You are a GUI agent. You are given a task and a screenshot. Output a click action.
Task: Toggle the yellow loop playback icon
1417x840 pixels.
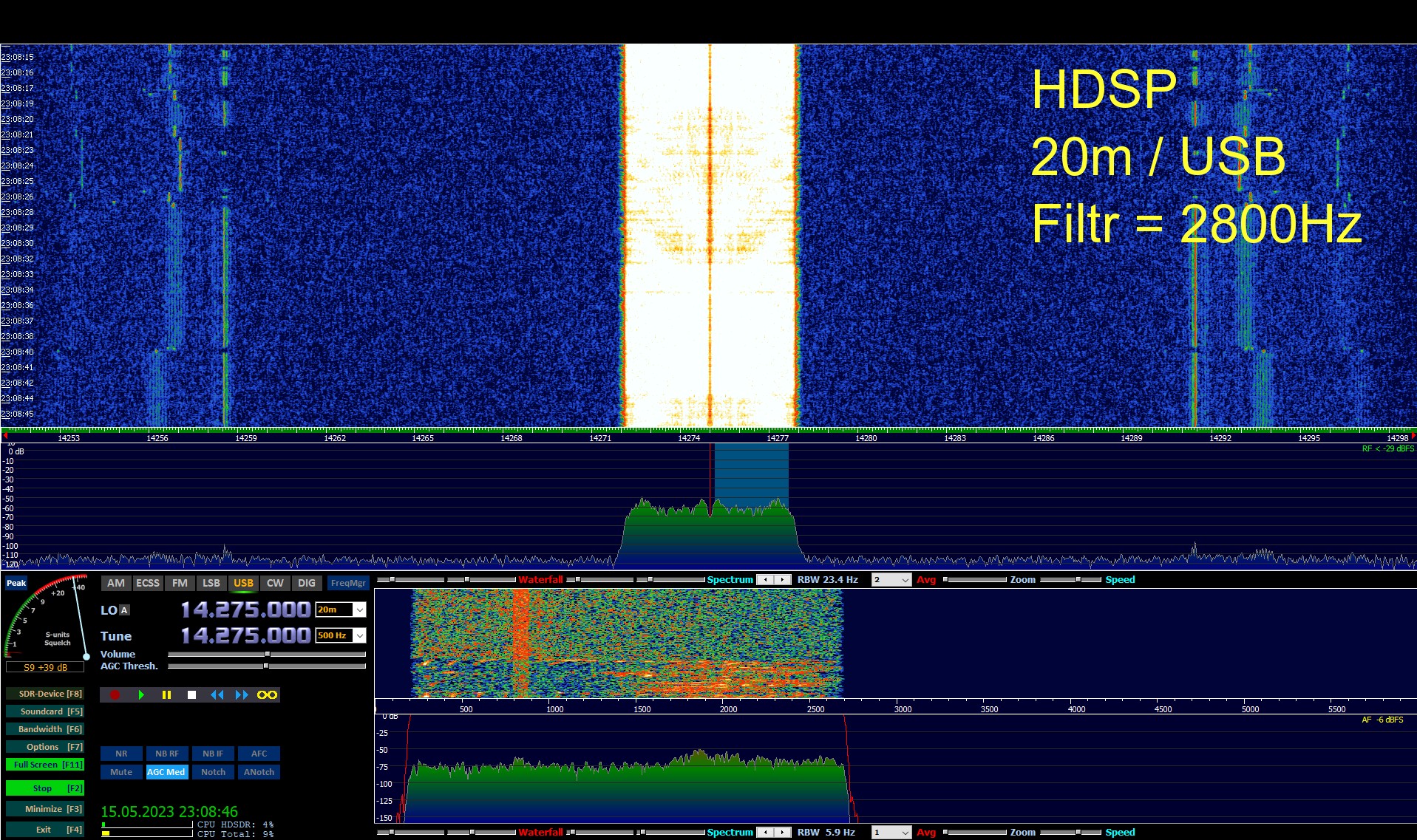267,695
